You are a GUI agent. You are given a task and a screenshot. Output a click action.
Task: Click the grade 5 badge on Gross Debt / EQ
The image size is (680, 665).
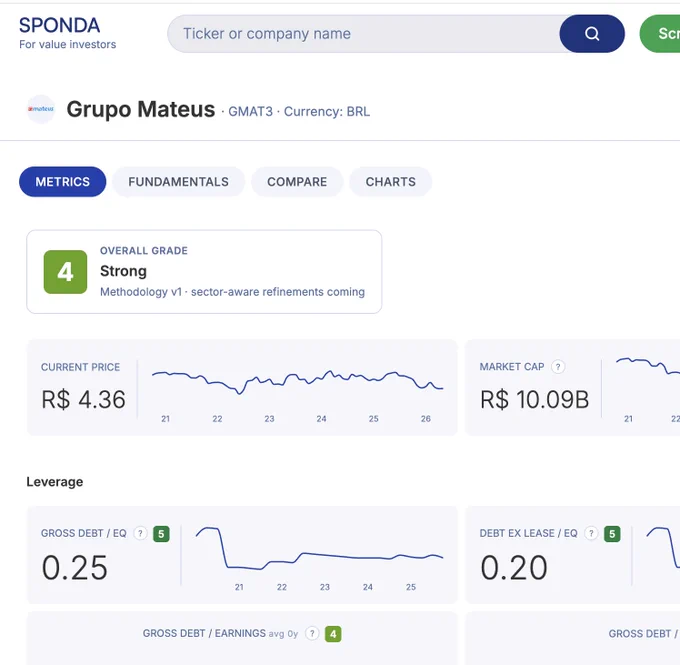161,534
